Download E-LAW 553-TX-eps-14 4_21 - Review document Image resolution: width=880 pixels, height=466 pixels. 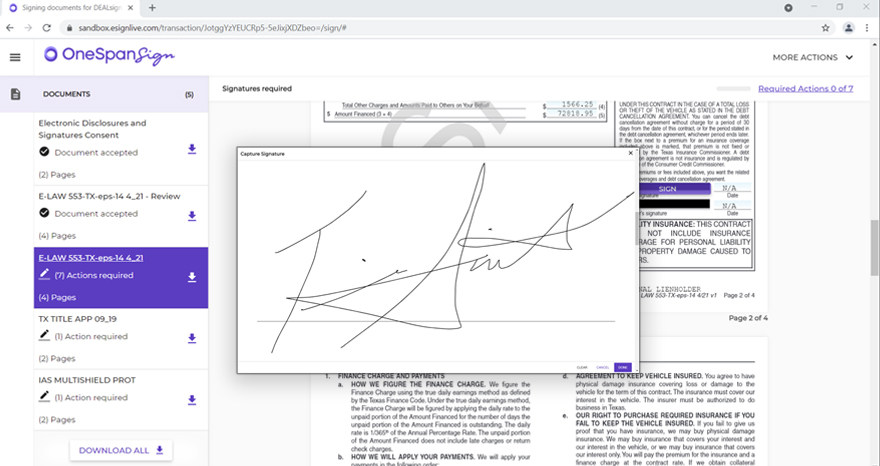192,216
